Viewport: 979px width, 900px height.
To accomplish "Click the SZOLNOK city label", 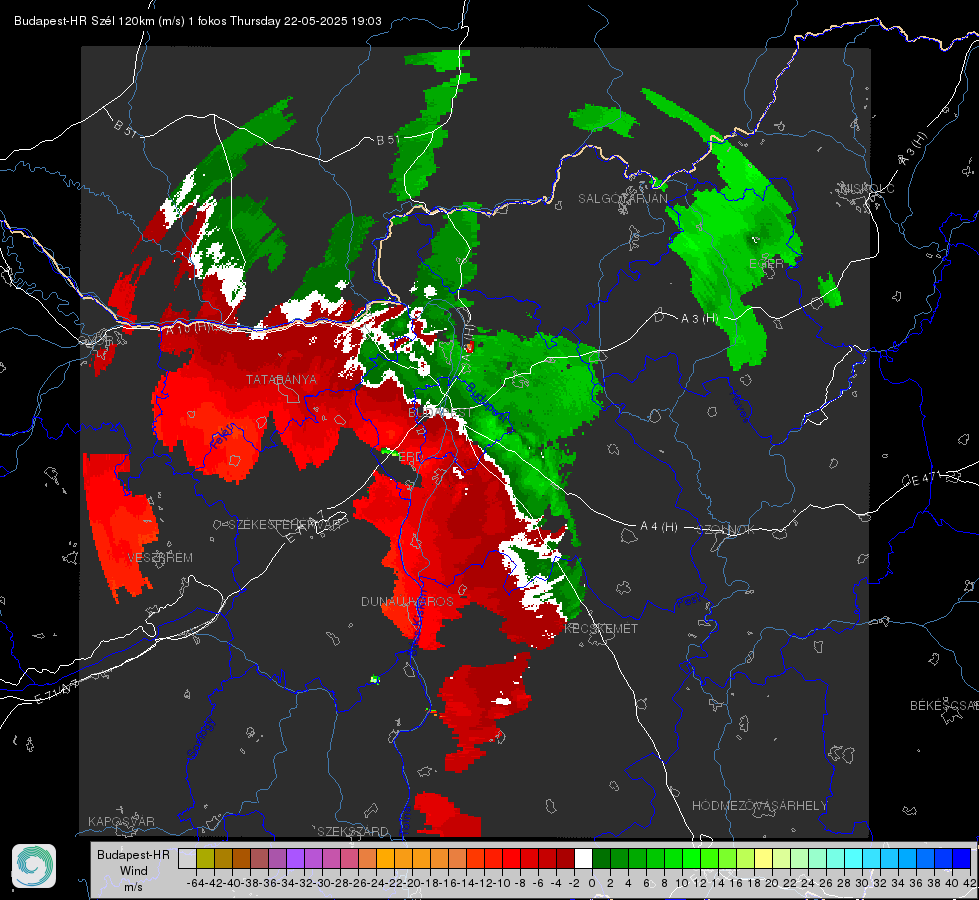I will (726, 530).
